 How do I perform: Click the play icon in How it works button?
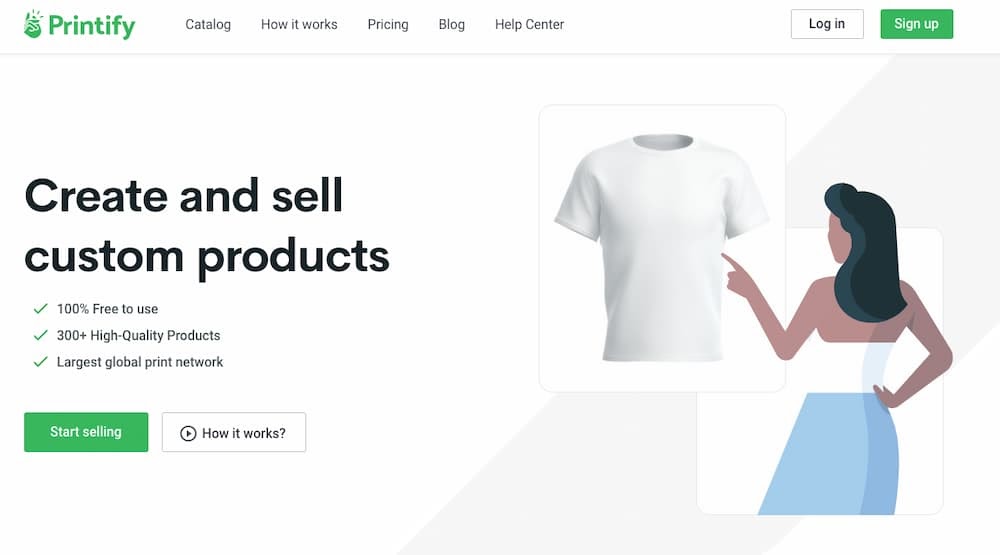(188, 434)
